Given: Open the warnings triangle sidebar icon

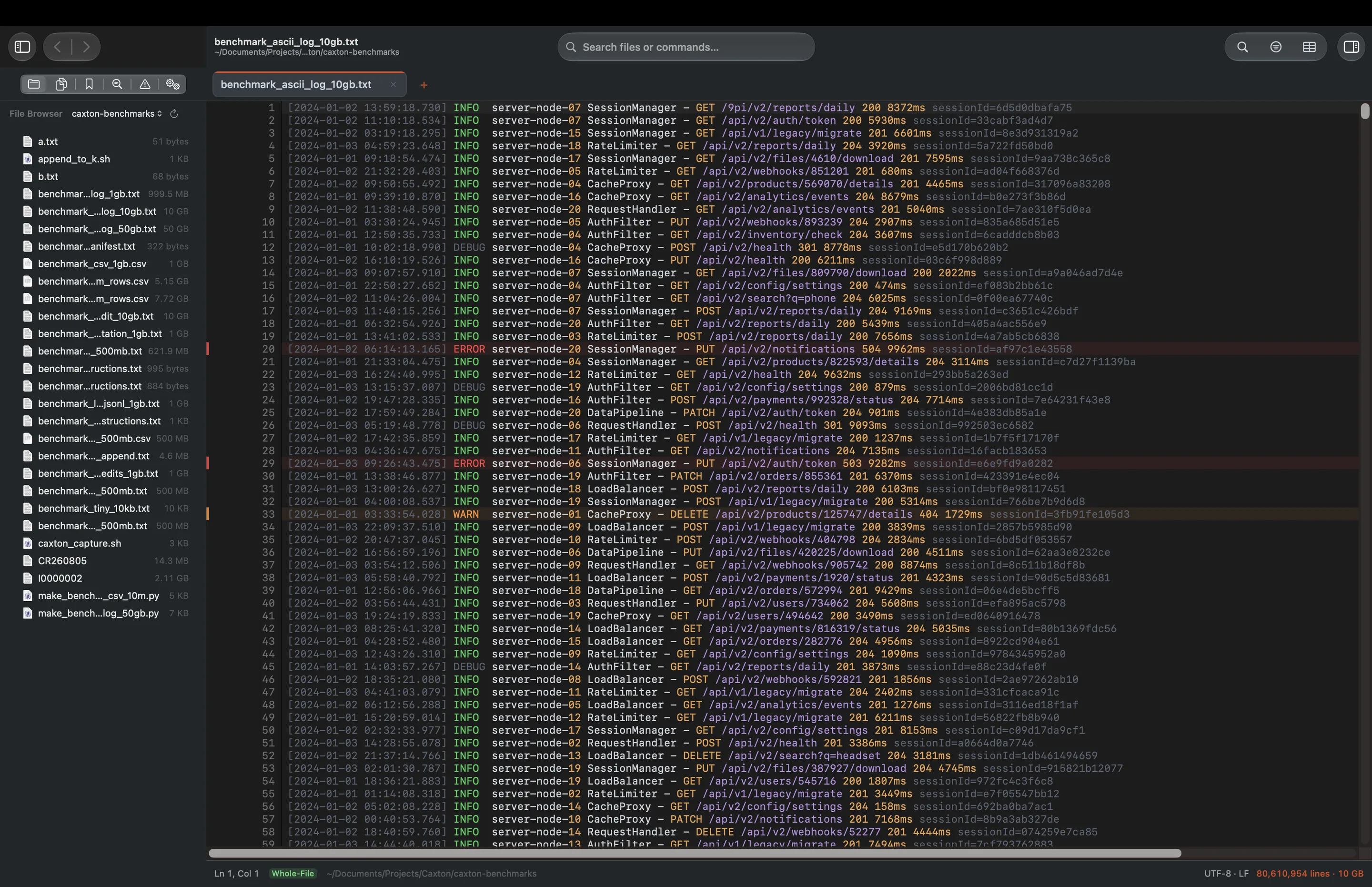Looking at the screenshot, I should tap(145, 84).
